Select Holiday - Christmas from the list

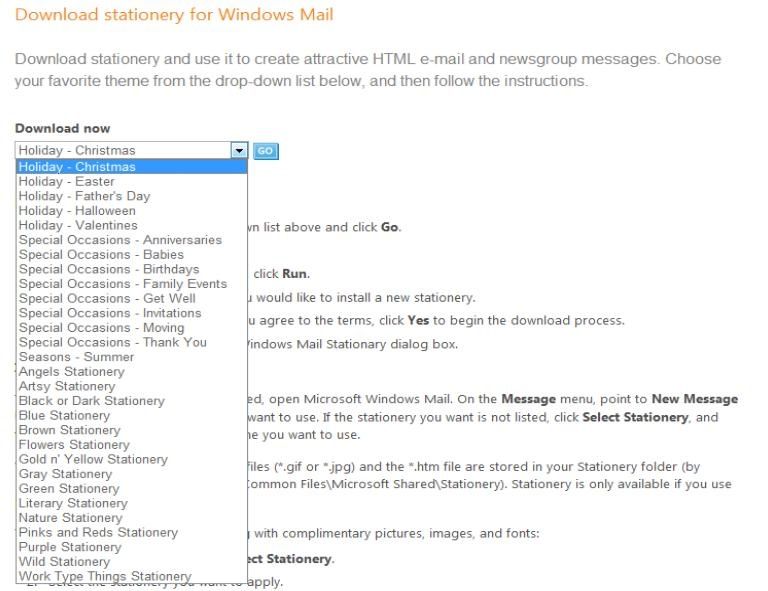pyautogui.click(x=77, y=167)
